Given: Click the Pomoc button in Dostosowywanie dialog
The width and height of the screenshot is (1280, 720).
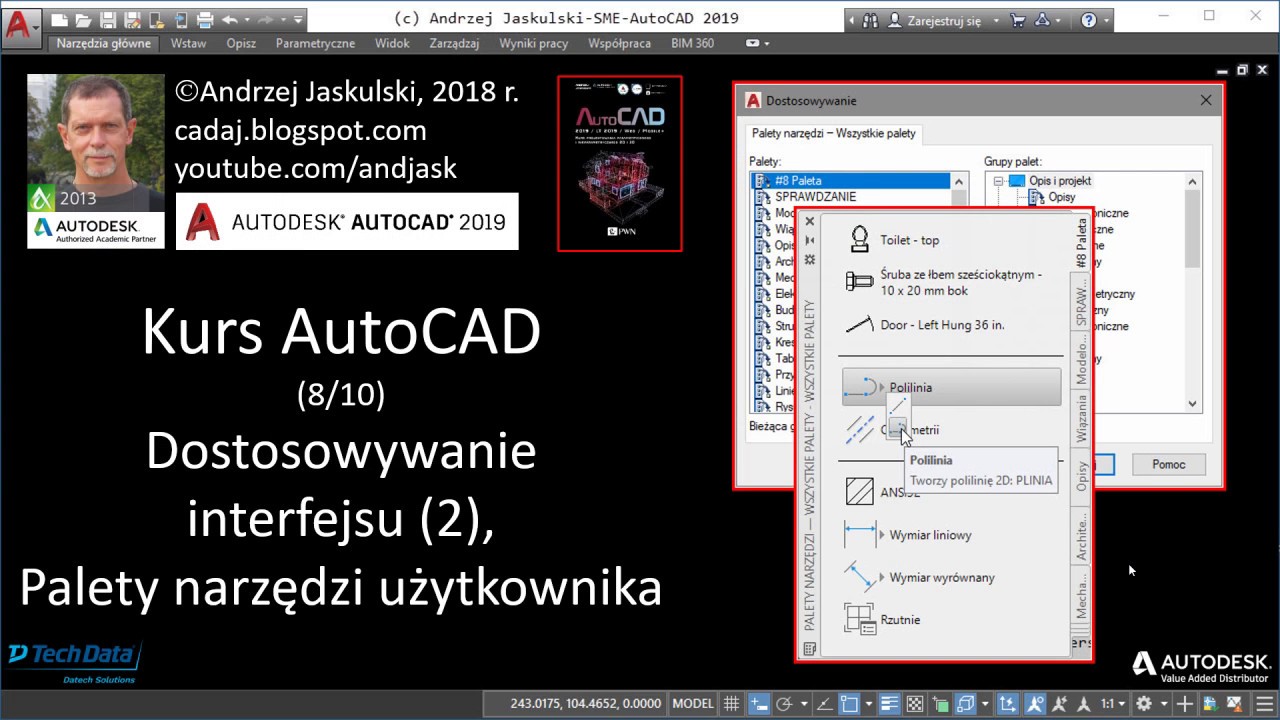Looking at the screenshot, I should (1168, 464).
